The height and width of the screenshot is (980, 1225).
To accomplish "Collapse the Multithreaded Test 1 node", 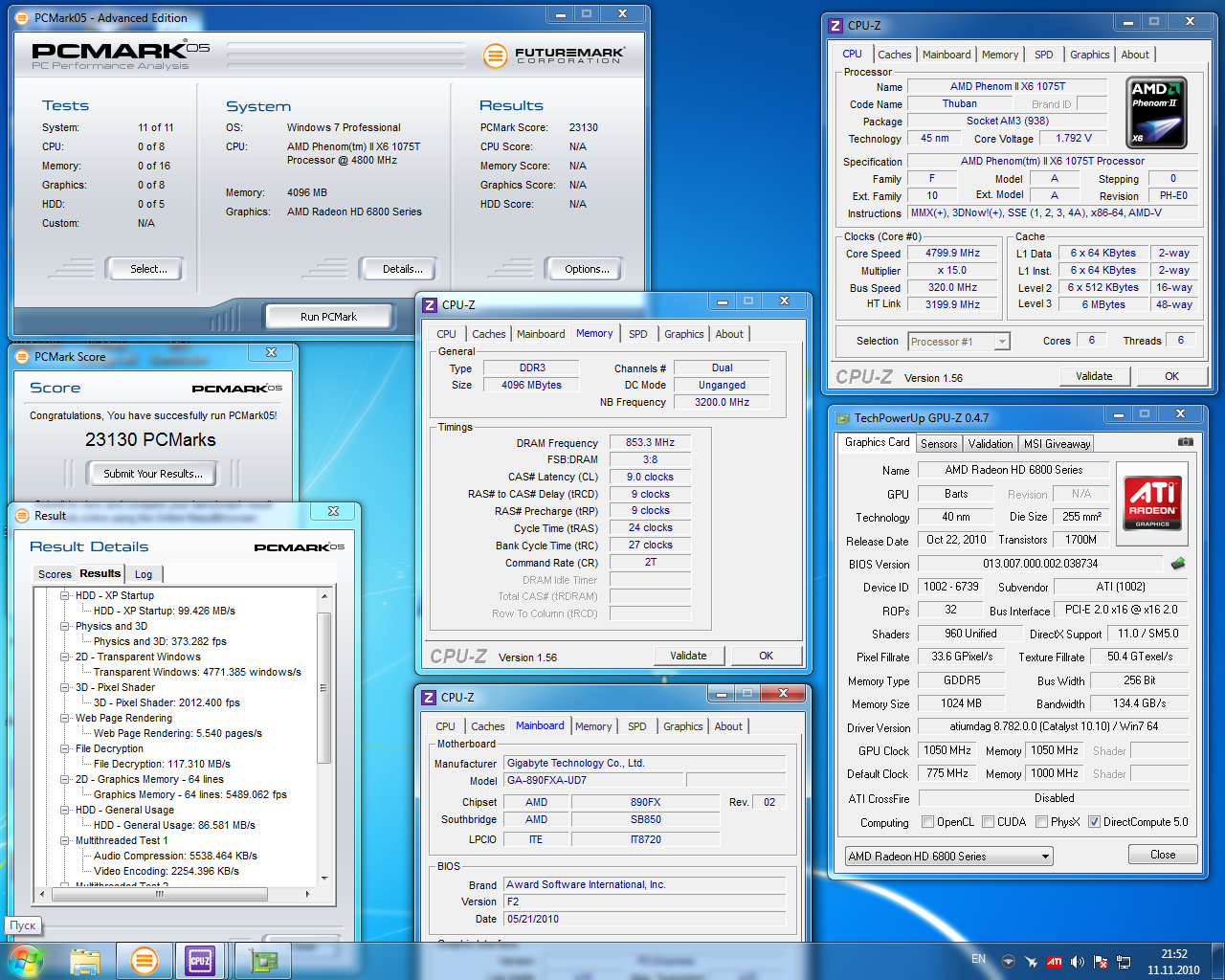I will tap(65, 840).
